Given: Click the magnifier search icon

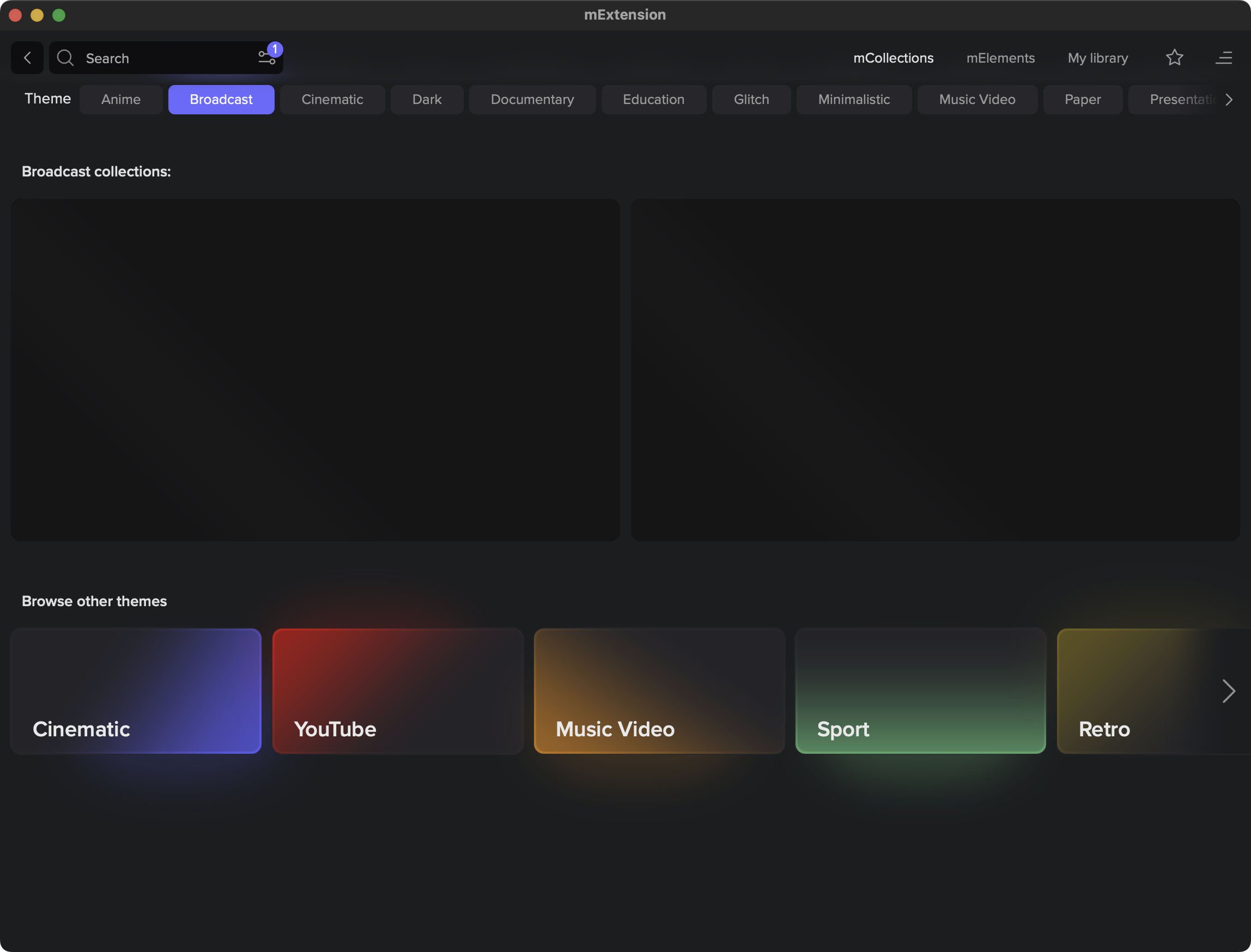Looking at the screenshot, I should (65, 58).
